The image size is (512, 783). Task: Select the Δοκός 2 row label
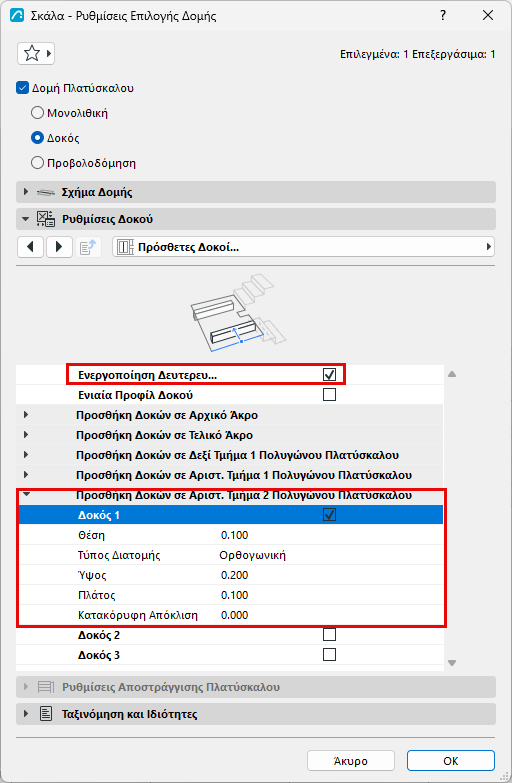click(99, 635)
